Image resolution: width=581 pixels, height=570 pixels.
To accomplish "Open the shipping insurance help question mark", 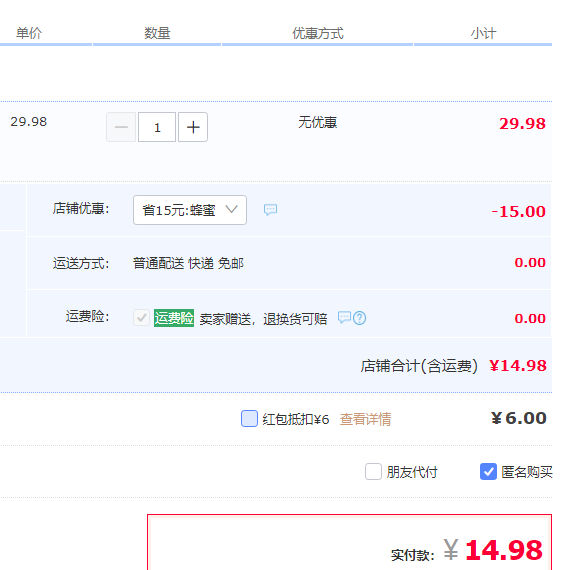I will click(359, 318).
